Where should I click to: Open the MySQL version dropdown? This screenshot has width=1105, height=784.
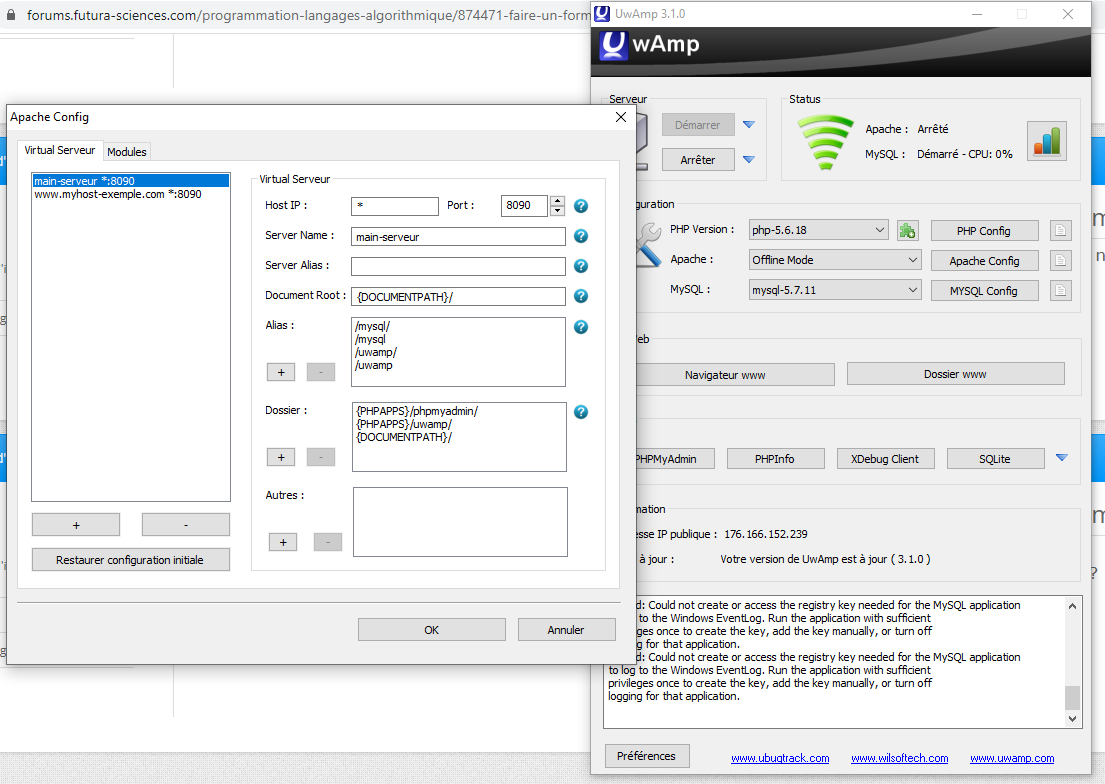(x=835, y=290)
